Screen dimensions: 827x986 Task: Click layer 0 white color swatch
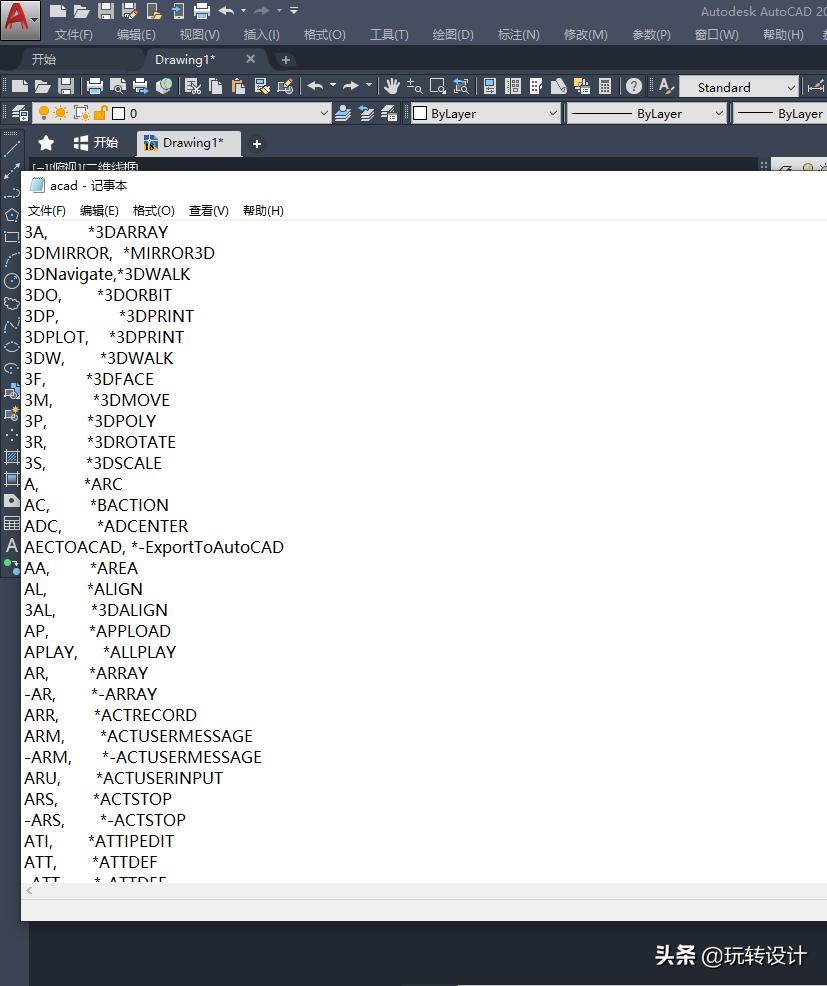tap(118, 113)
